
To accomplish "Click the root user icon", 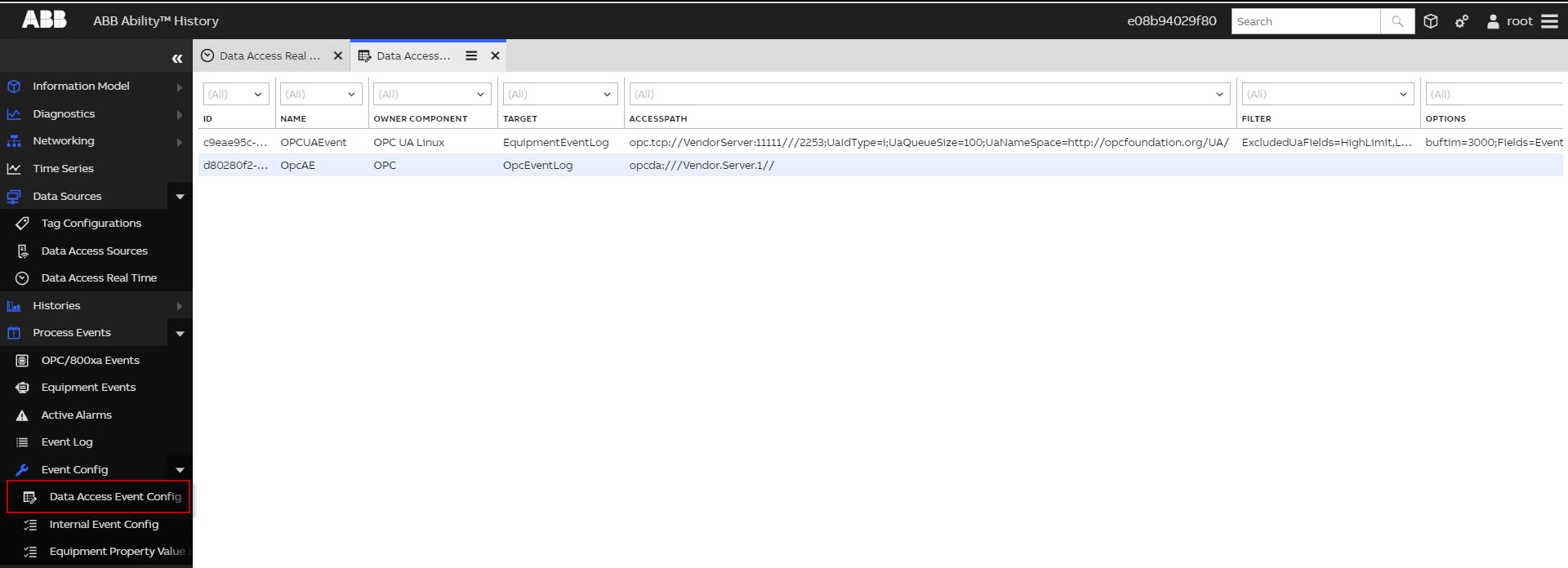I will coord(1493,21).
